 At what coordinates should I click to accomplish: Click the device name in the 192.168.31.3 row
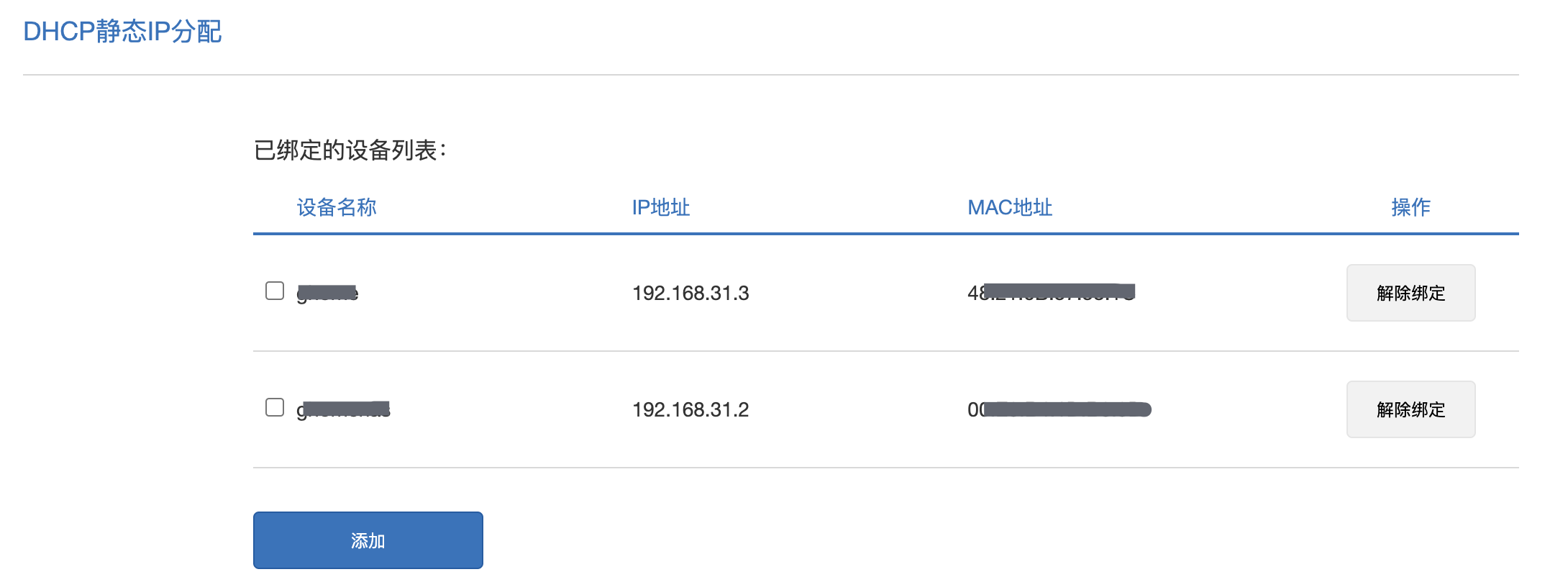(x=327, y=293)
